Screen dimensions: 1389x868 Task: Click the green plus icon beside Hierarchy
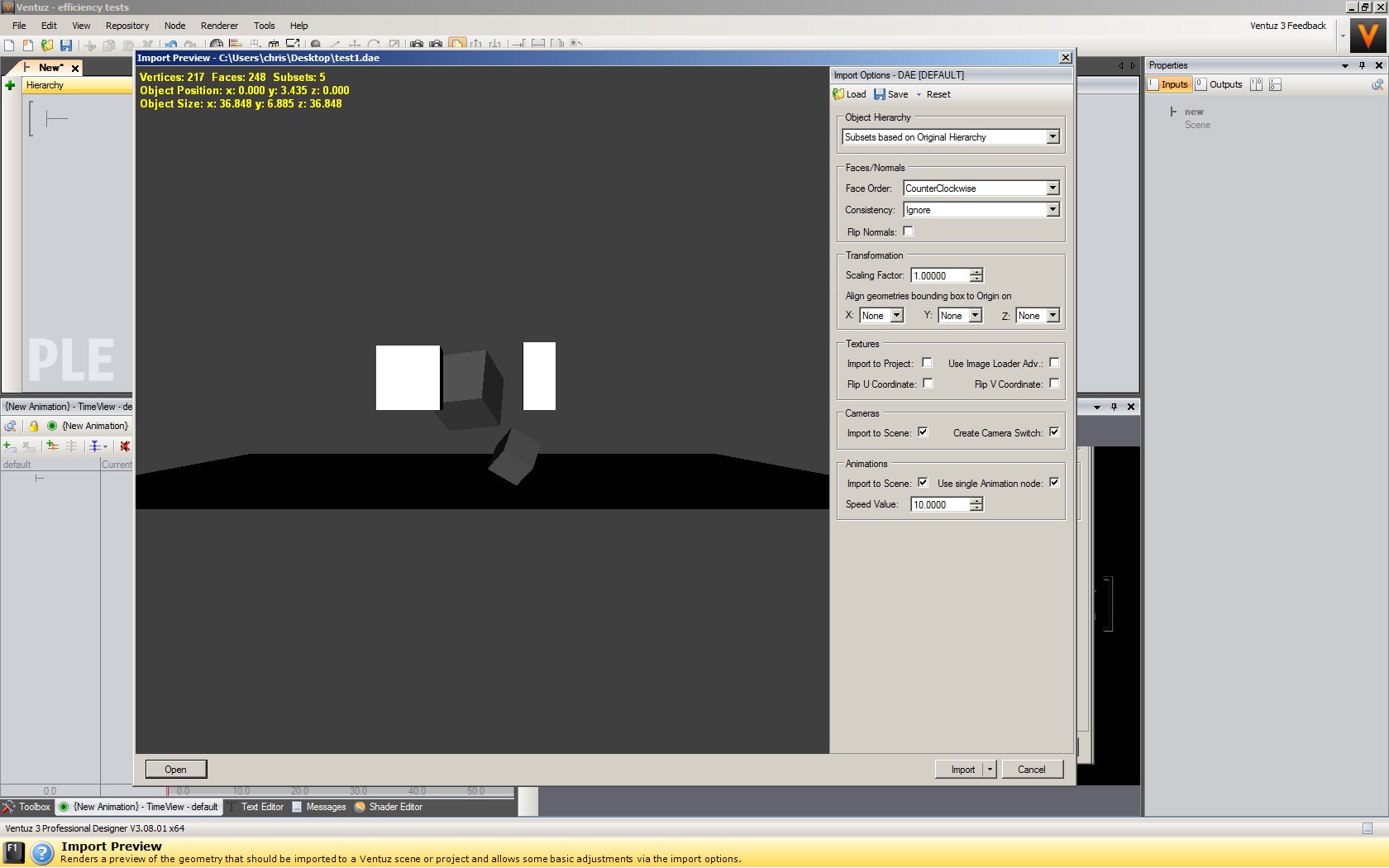coord(10,85)
